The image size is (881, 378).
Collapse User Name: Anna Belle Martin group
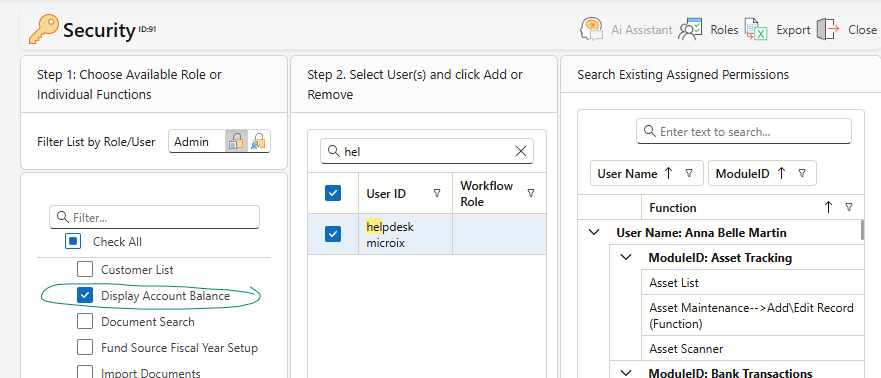point(593,233)
